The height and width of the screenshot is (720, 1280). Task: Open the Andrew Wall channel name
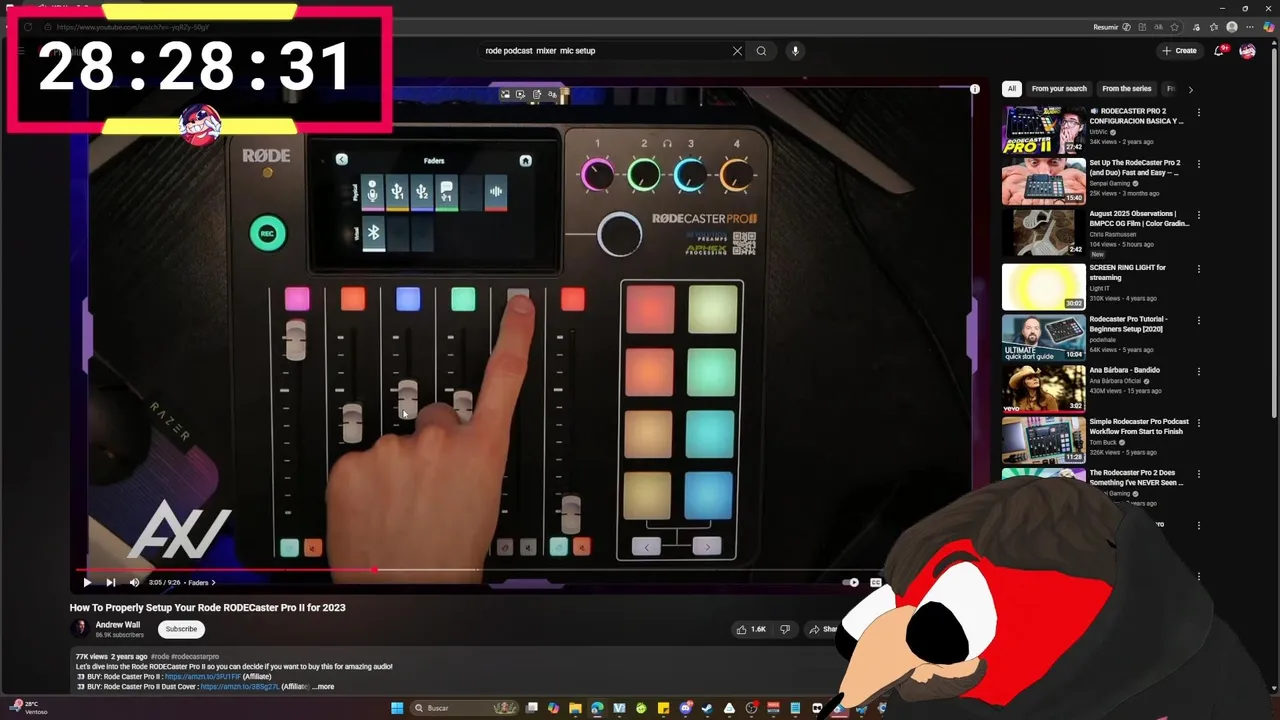point(118,625)
